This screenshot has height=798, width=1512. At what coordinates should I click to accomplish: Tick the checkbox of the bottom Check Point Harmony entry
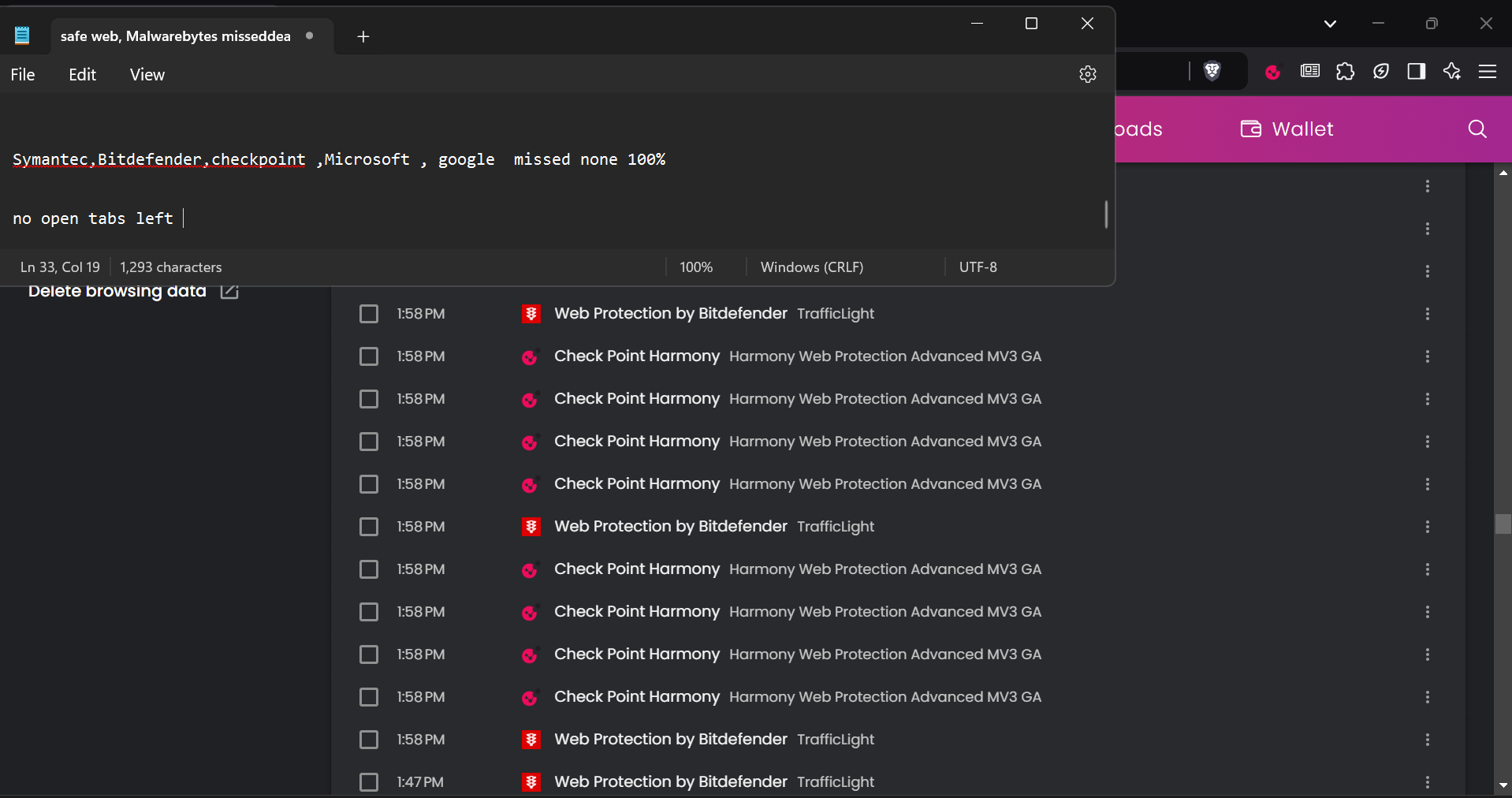[x=369, y=697]
